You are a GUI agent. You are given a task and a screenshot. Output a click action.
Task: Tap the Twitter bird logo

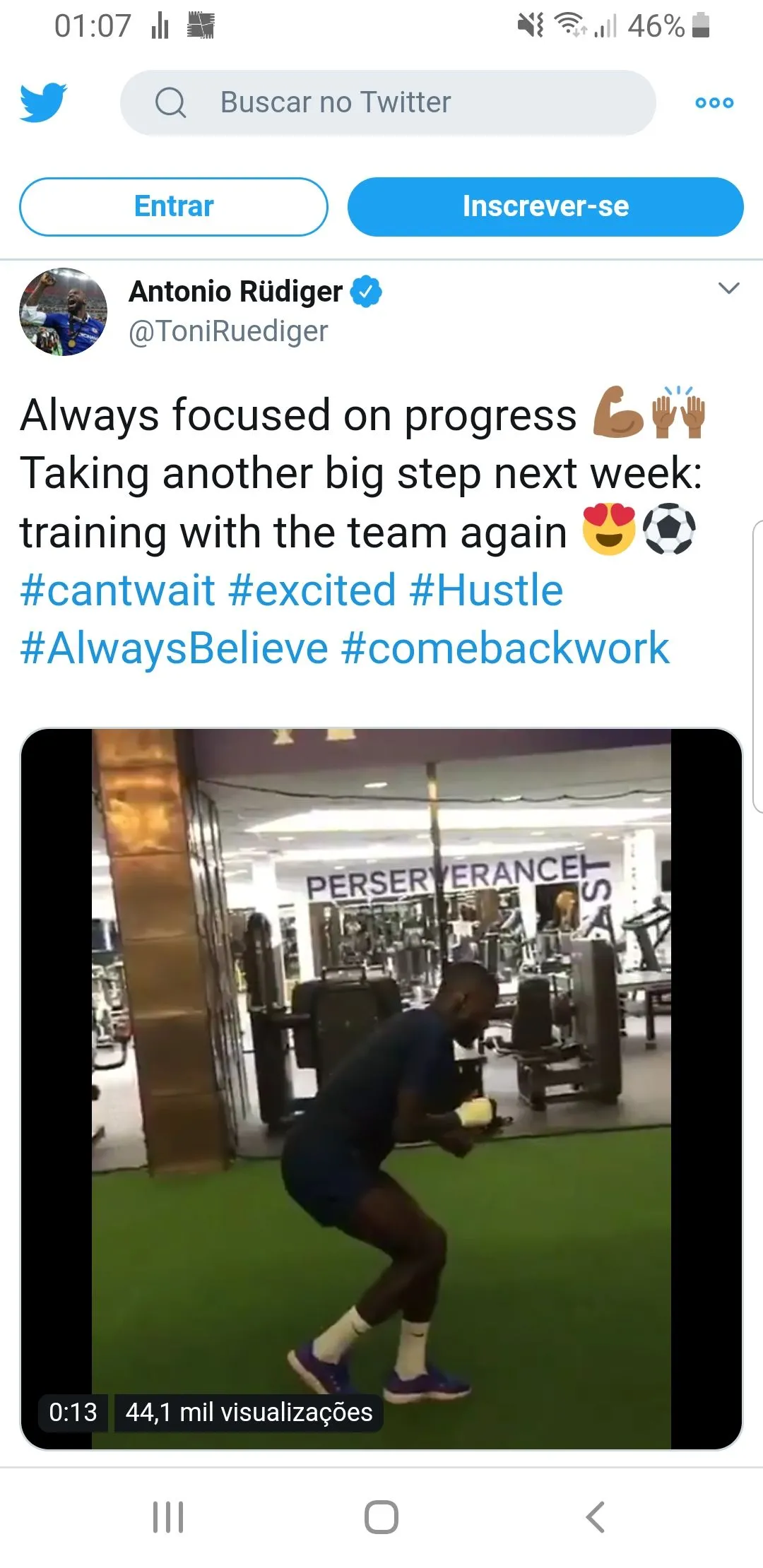43,102
